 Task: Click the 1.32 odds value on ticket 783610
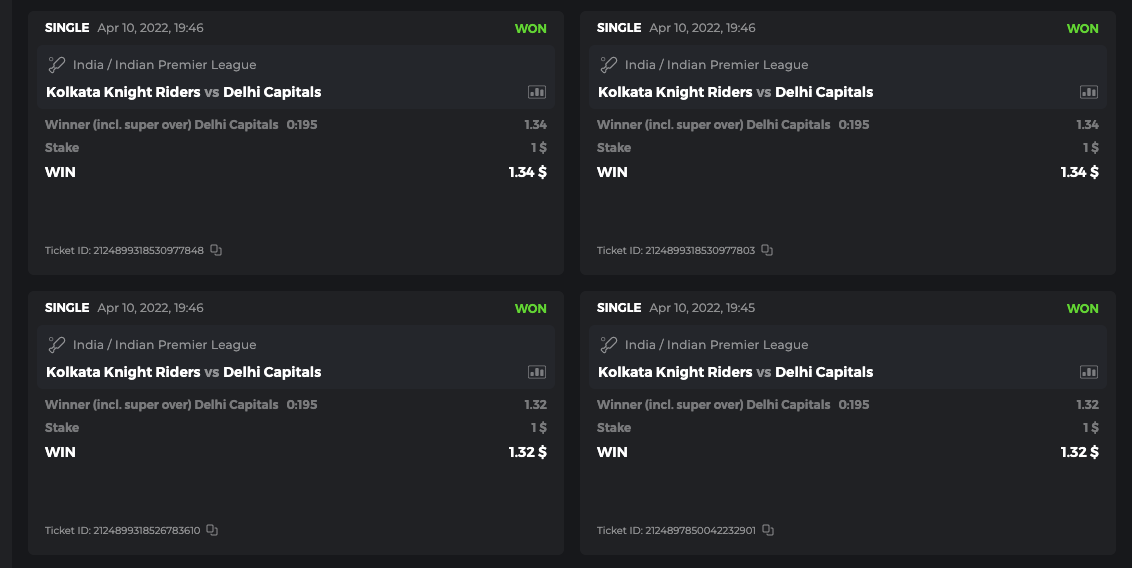click(535, 405)
